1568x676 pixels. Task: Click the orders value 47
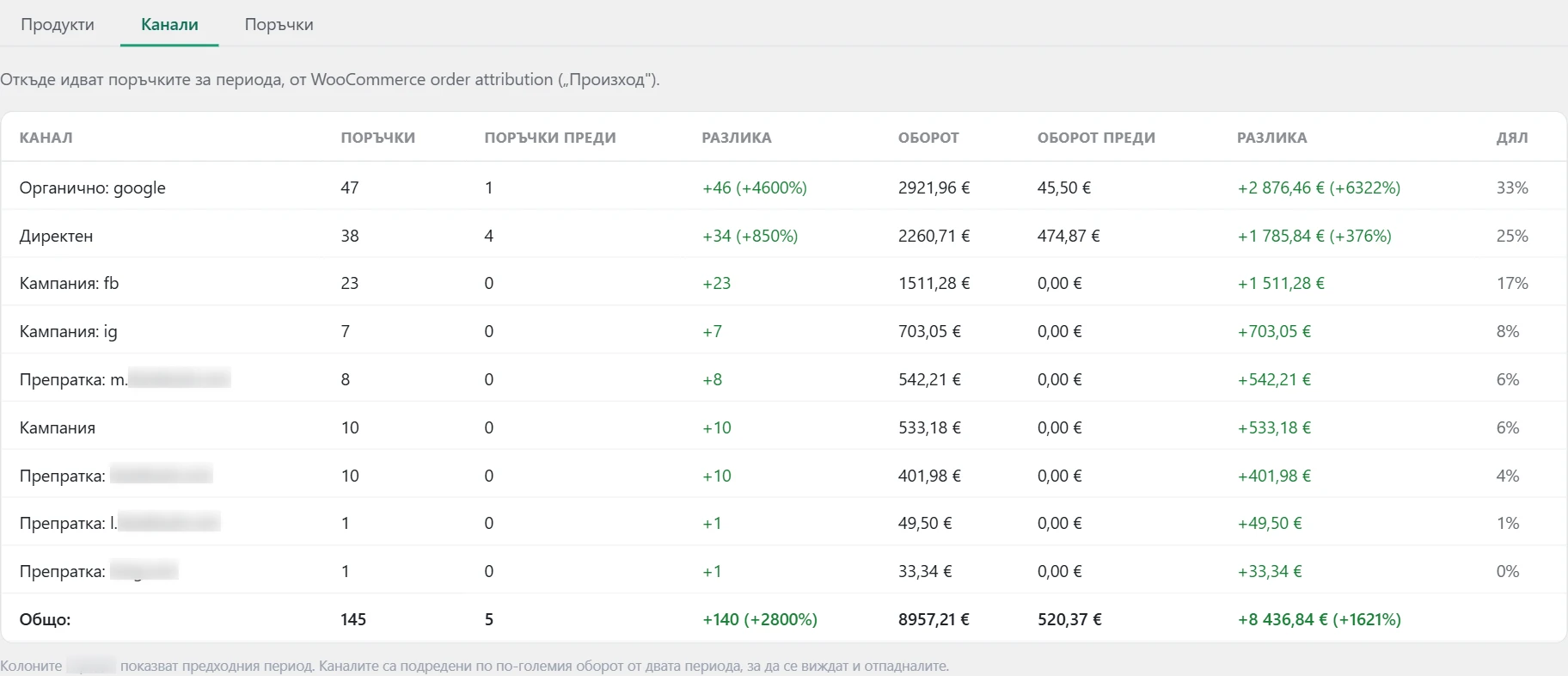pyautogui.click(x=350, y=187)
